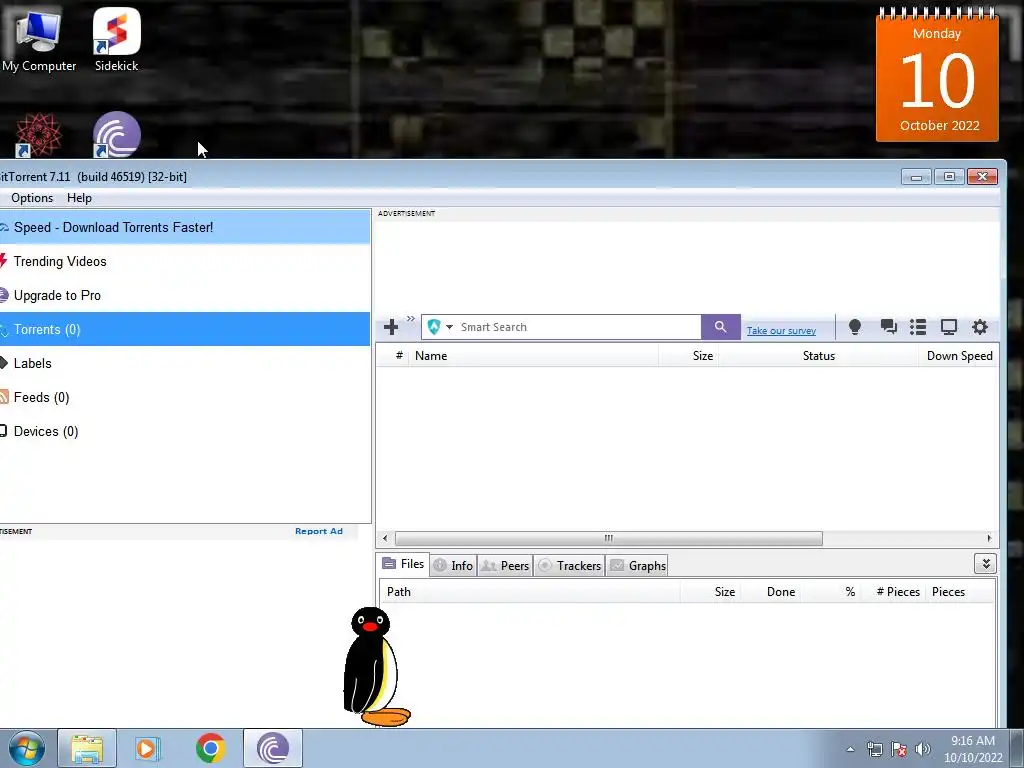This screenshot has width=1024, height=768.
Task: Switch to the Peers tab
Action: coord(505,566)
